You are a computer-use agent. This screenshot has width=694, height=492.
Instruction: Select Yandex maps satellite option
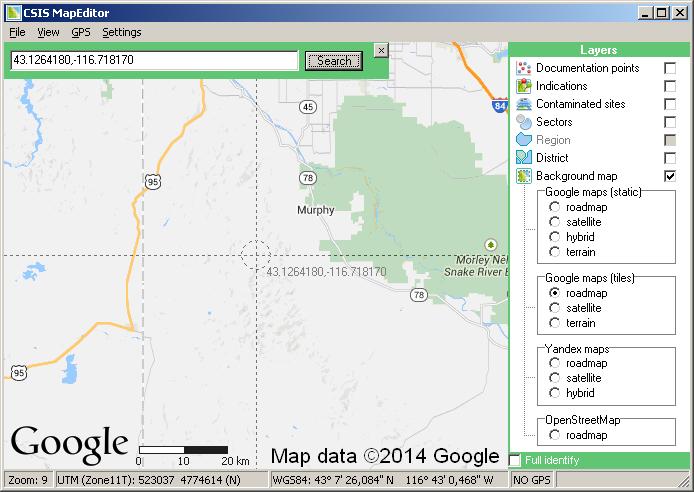click(554, 378)
